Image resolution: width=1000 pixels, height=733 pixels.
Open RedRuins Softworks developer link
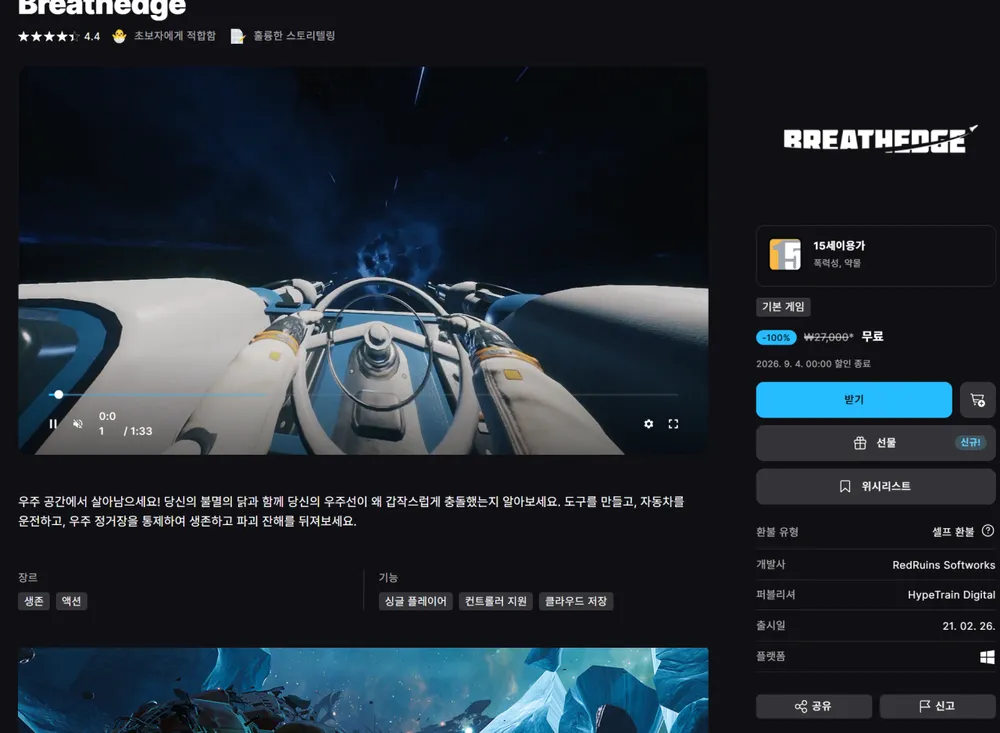(943, 565)
